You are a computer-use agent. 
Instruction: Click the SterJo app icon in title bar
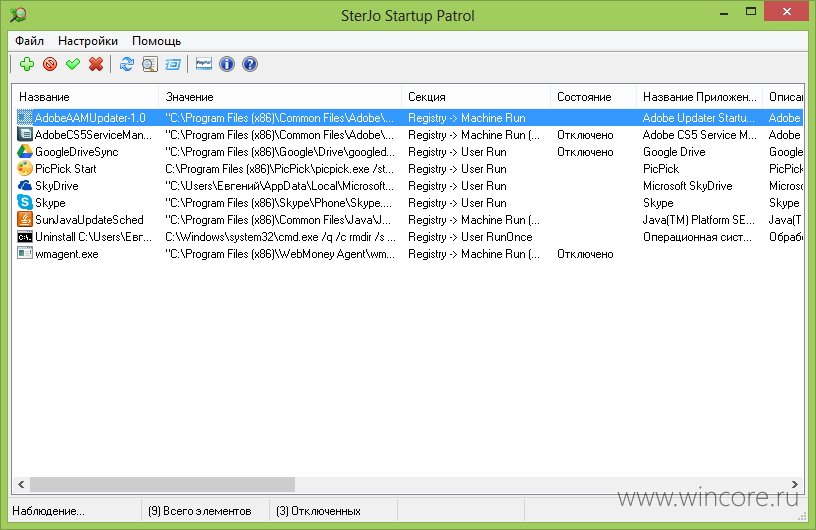(18, 15)
